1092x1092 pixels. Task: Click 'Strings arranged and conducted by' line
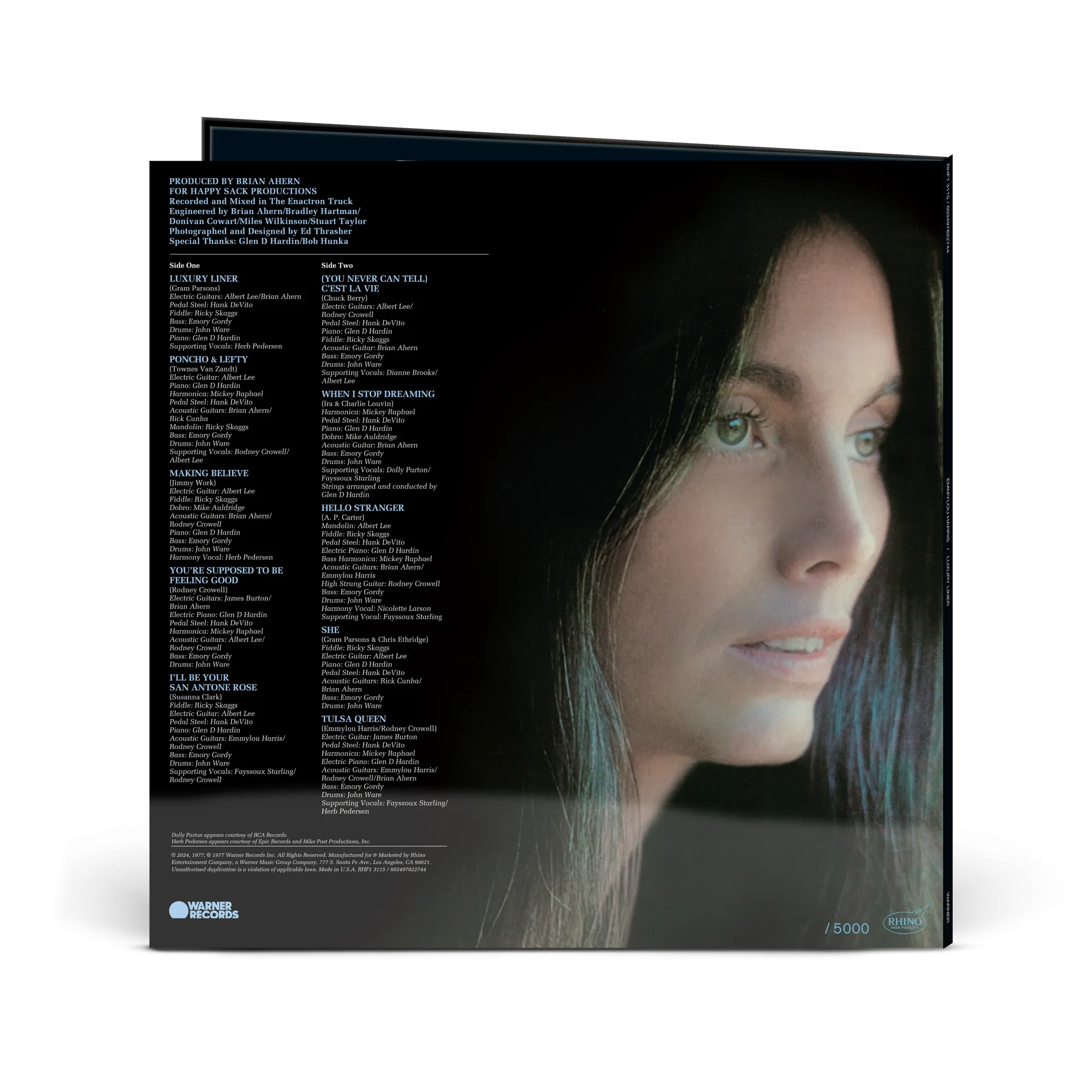(x=379, y=486)
